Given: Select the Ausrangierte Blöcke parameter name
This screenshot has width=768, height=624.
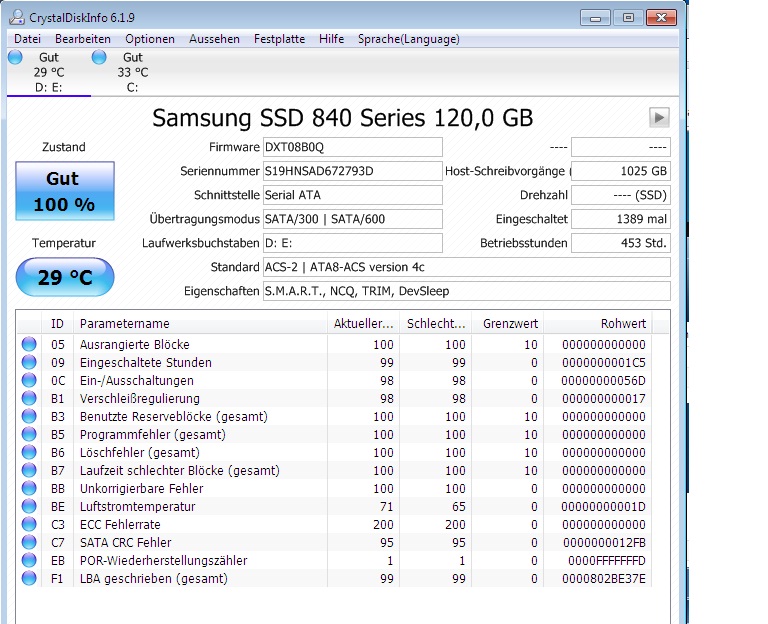Looking at the screenshot, I should pos(135,344).
